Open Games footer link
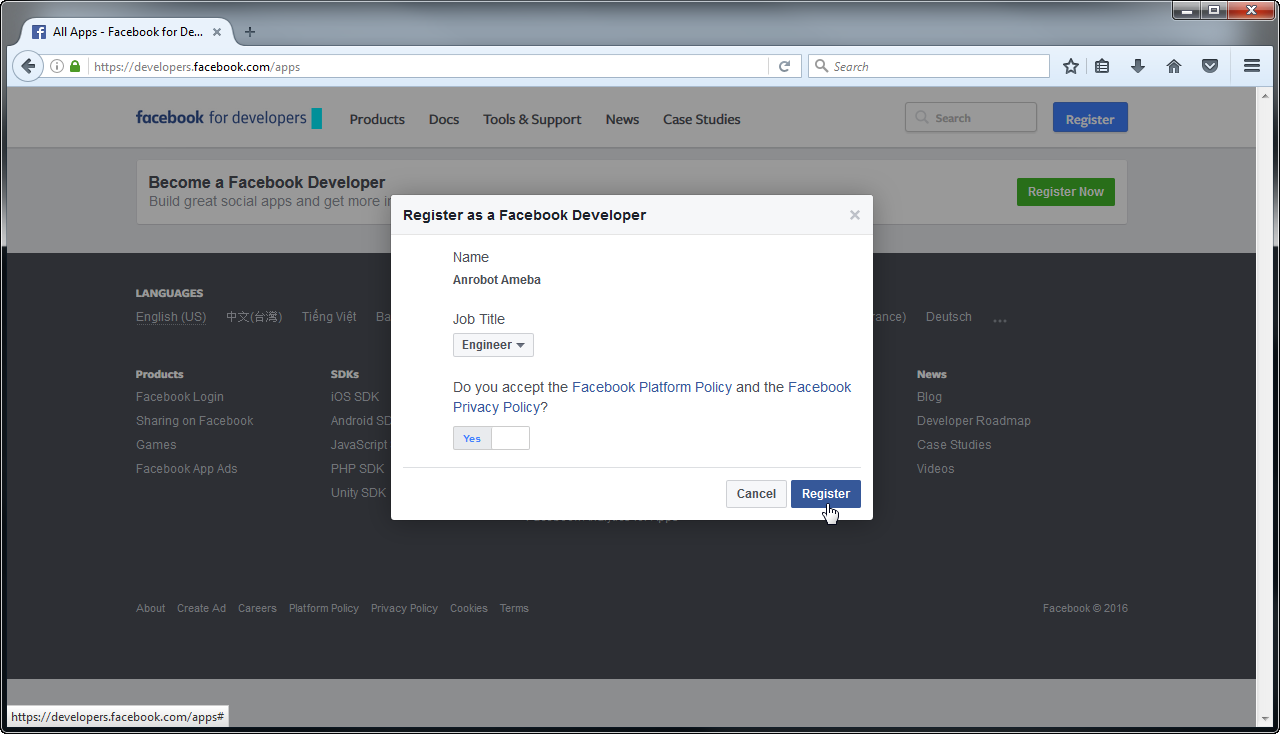Viewport: 1280px width, 734px height. [156, 445]
